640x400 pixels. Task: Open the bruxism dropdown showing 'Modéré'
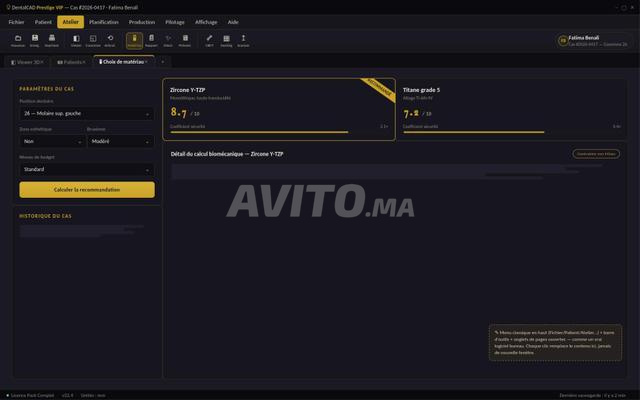click(121, 141)
